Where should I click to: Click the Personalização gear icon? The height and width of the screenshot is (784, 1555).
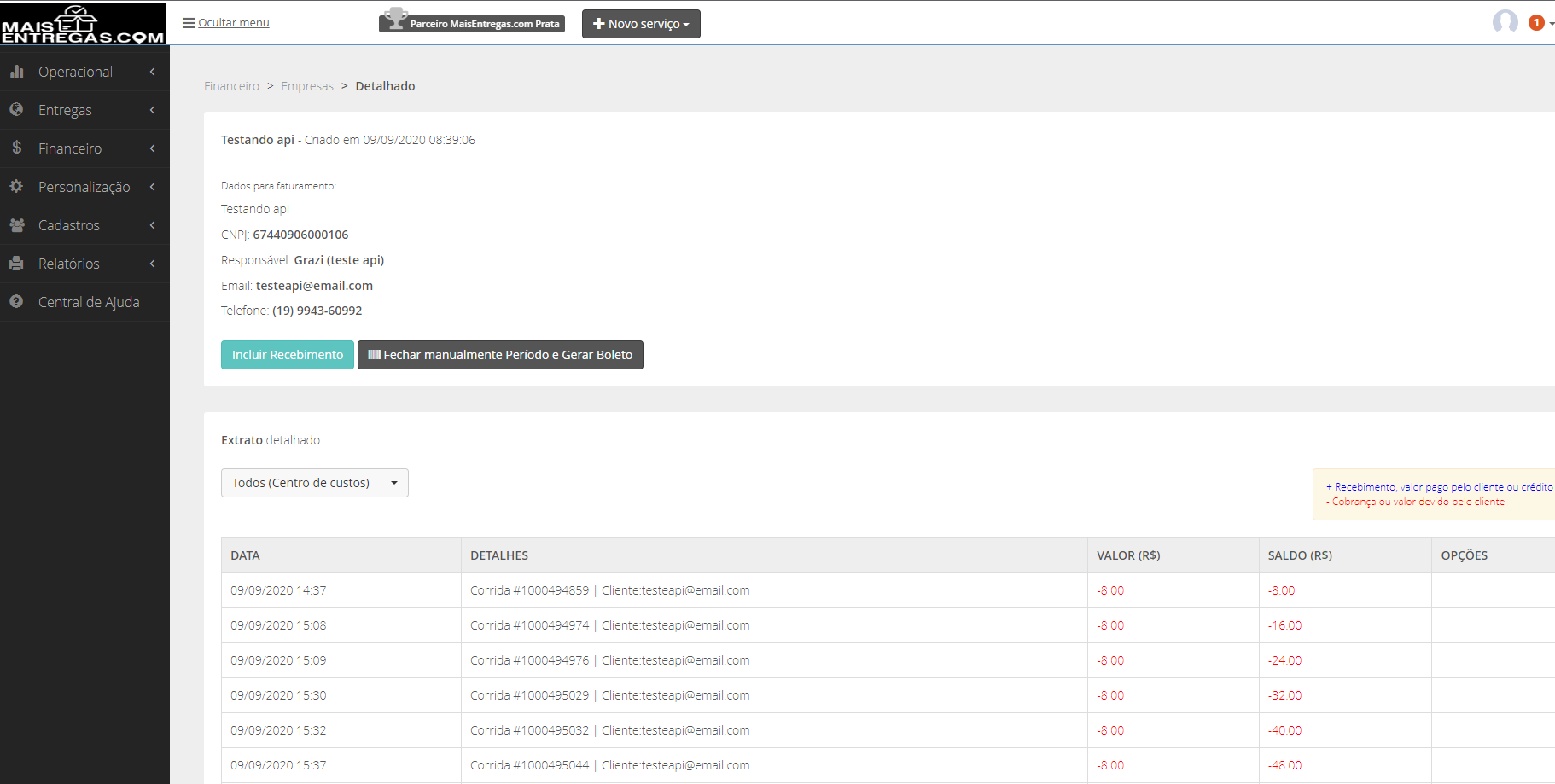point(16,186)
